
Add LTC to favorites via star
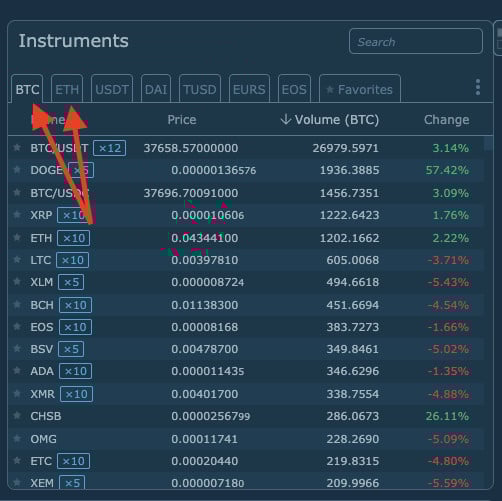[17, 260]
